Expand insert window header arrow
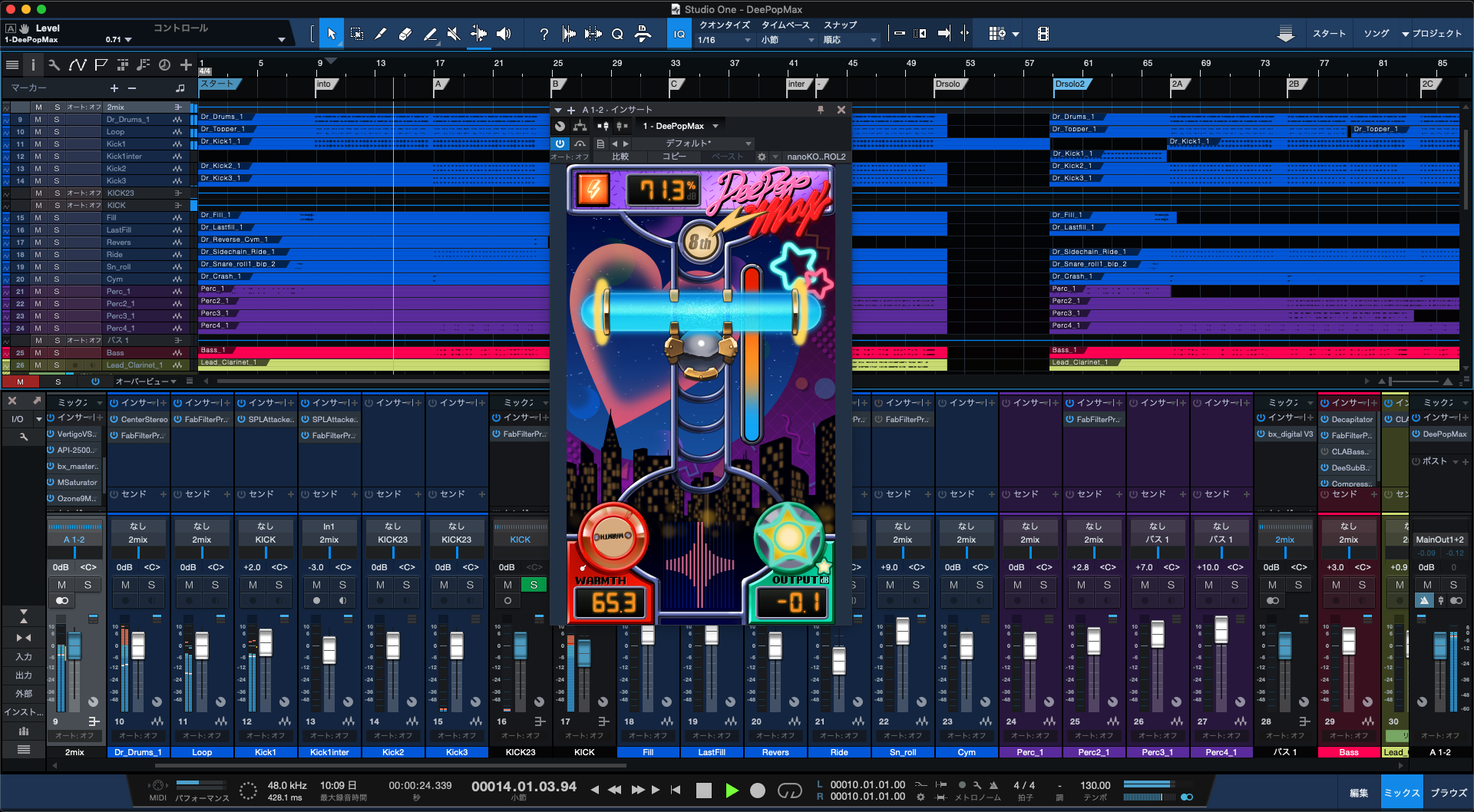 pyautogui.click(x=558, y=110)
